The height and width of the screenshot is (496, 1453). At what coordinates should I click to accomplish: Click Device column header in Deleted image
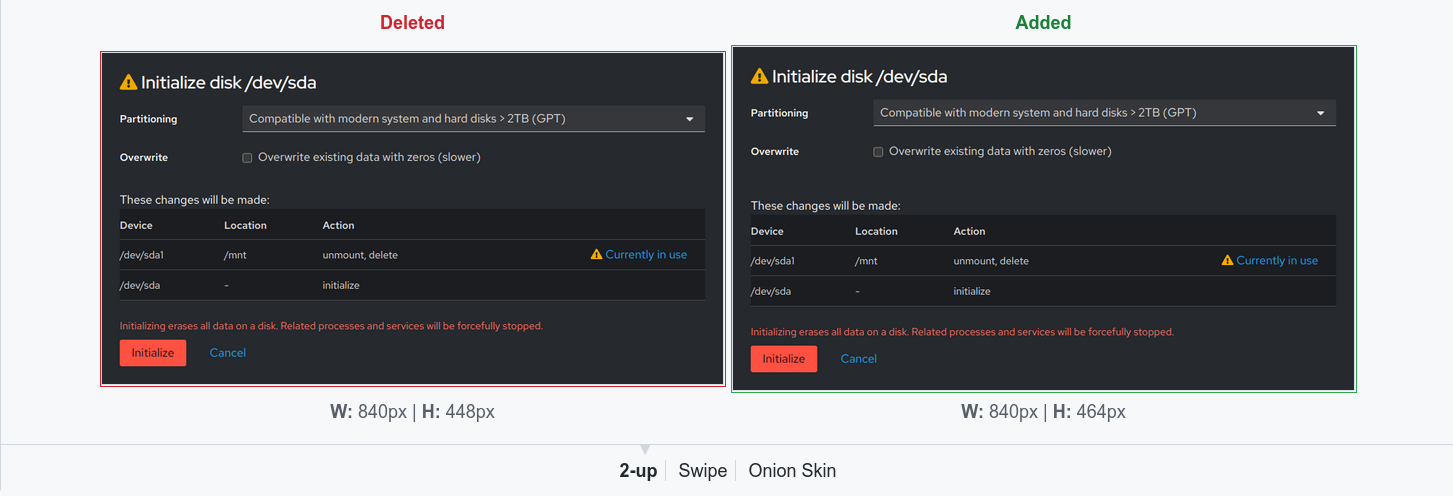coord(136,225)
